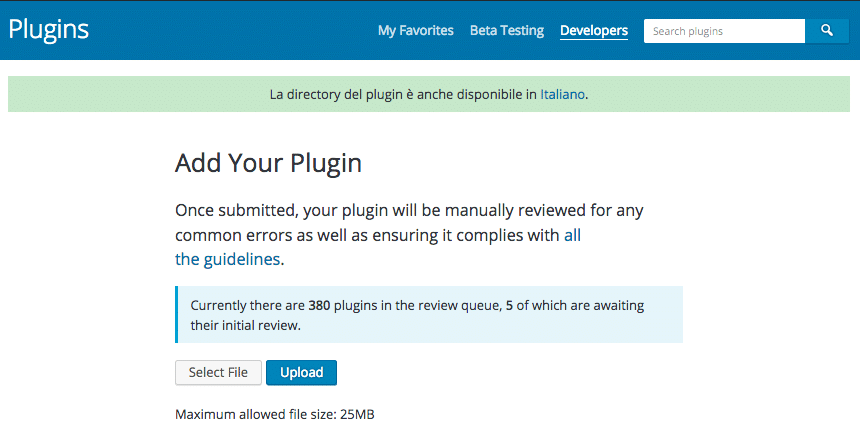The width and height of the screenshot is (860, 432).
Task: Open "the guidelines" link
Action: pyautogui.click(x=228, y=259)
